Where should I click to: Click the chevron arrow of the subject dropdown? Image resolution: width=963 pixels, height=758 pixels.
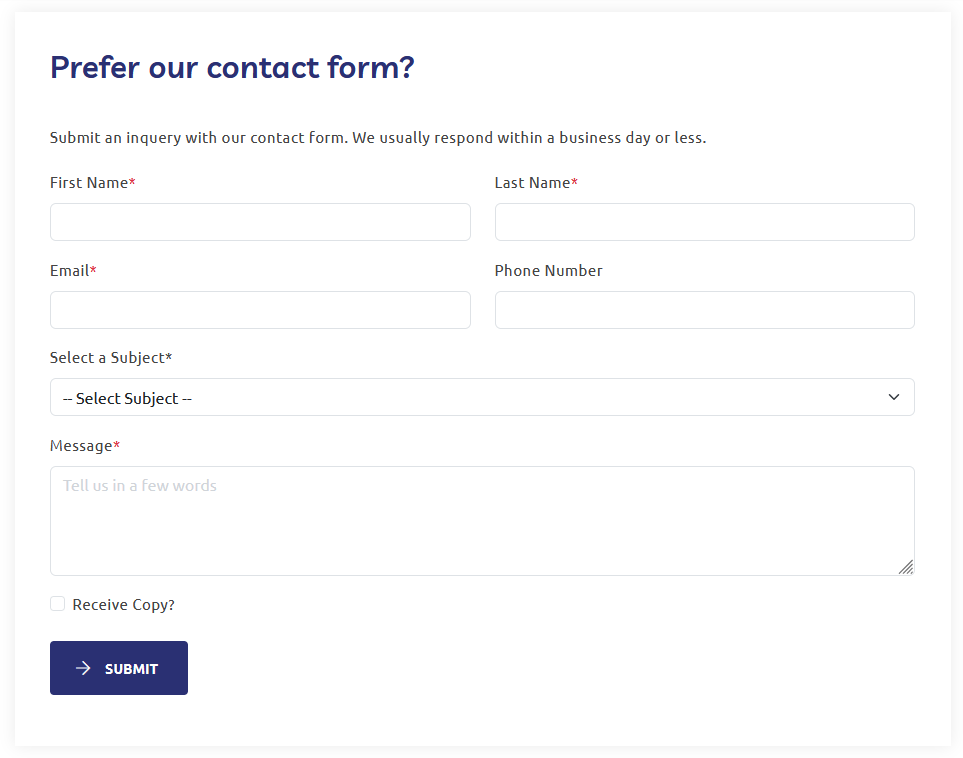click(x=894, y=397)
